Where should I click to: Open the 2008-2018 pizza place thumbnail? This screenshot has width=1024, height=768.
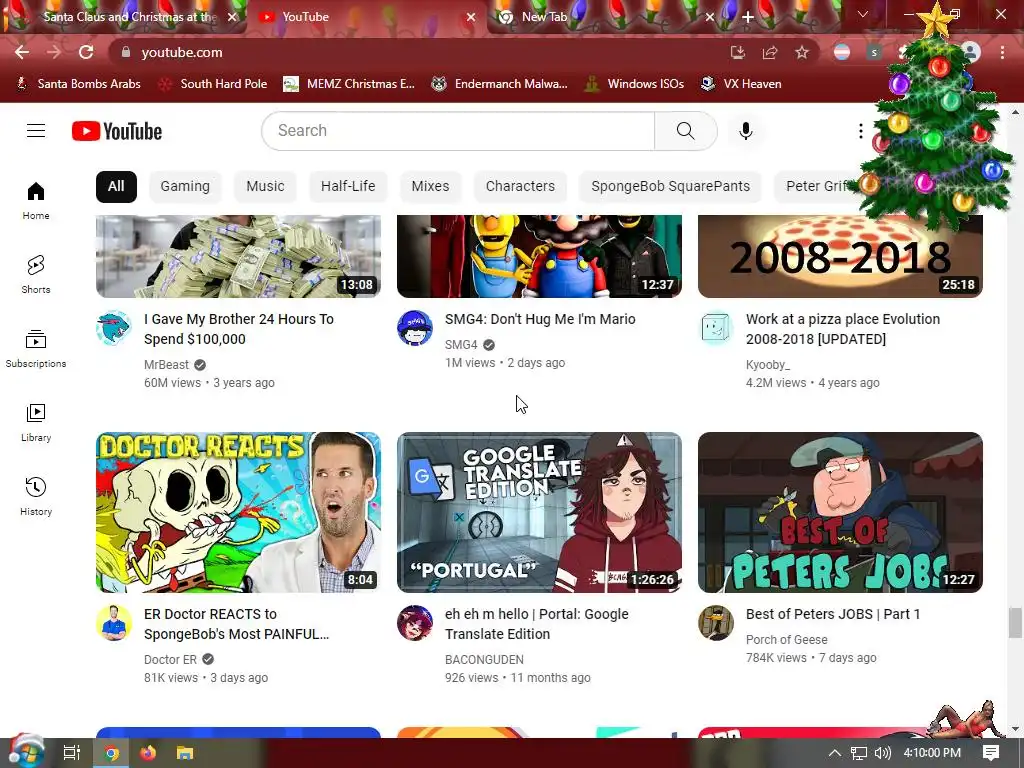tap(840, 256)
